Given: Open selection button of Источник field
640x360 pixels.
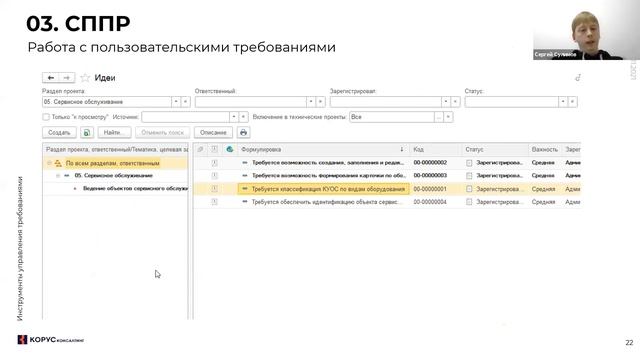Looking at the screenshot, I should tap(243, 117).
